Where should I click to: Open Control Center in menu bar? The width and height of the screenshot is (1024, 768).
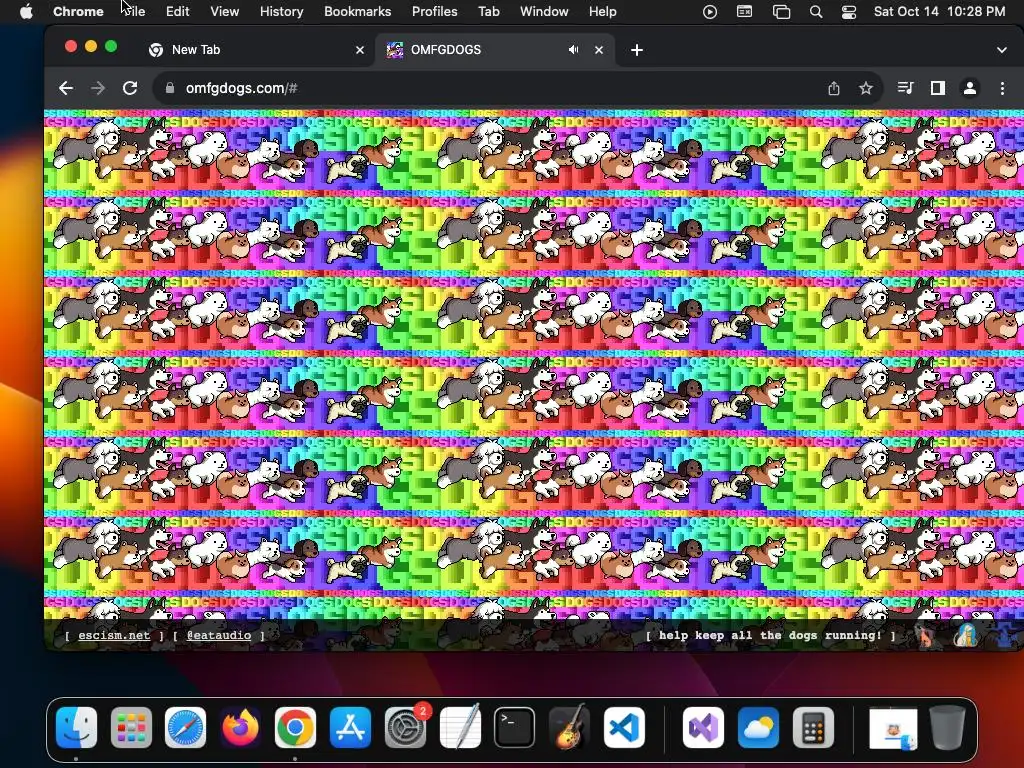pyautogui.click(x=849, y=12)
